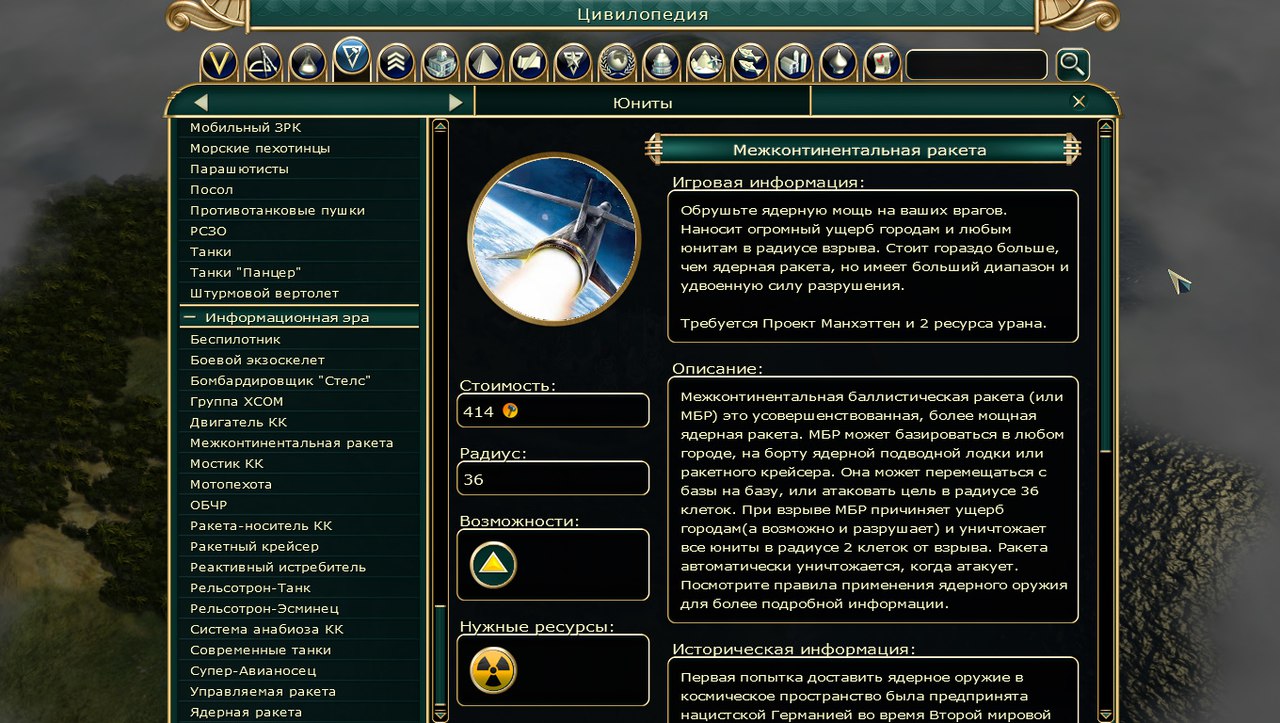Open the Civilopedia home V icon
Screen dimensions: 1280x723
[x=219, y=64]
